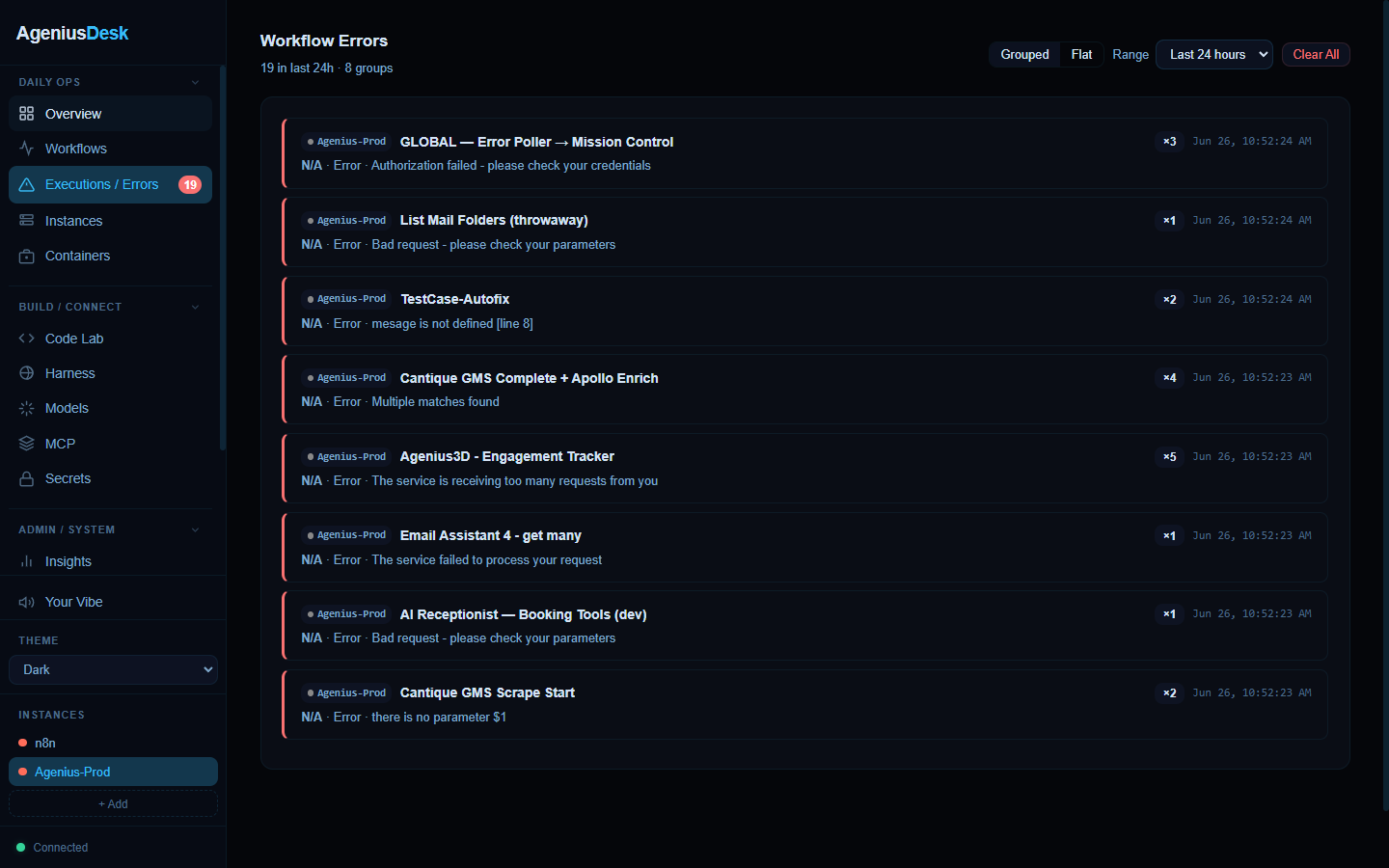Viewport: 1389px width, 868px height.
Task: Open Code Lab in the sidebar
Action: [110, 339]
